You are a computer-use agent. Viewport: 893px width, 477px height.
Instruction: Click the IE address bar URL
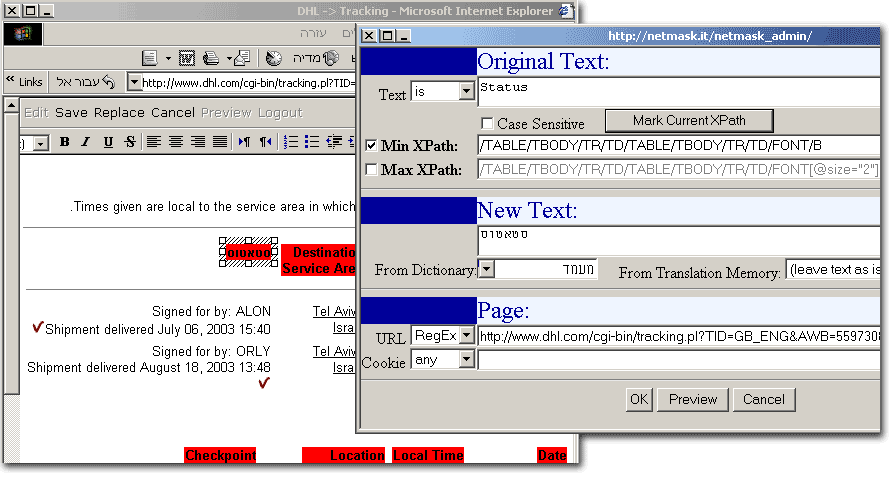[248, 83]
